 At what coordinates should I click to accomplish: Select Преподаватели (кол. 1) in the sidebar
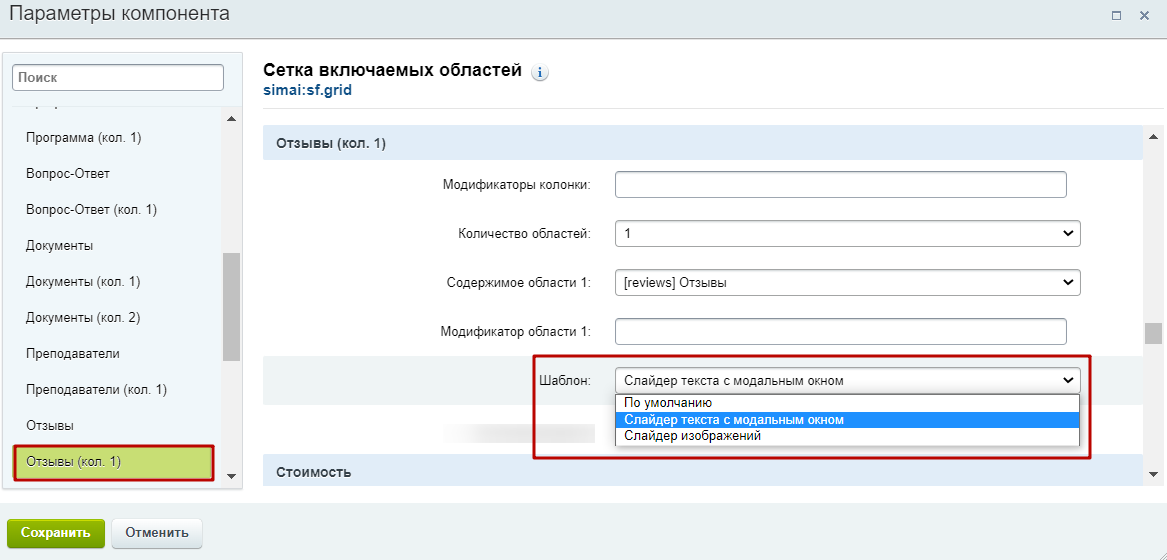96,389
